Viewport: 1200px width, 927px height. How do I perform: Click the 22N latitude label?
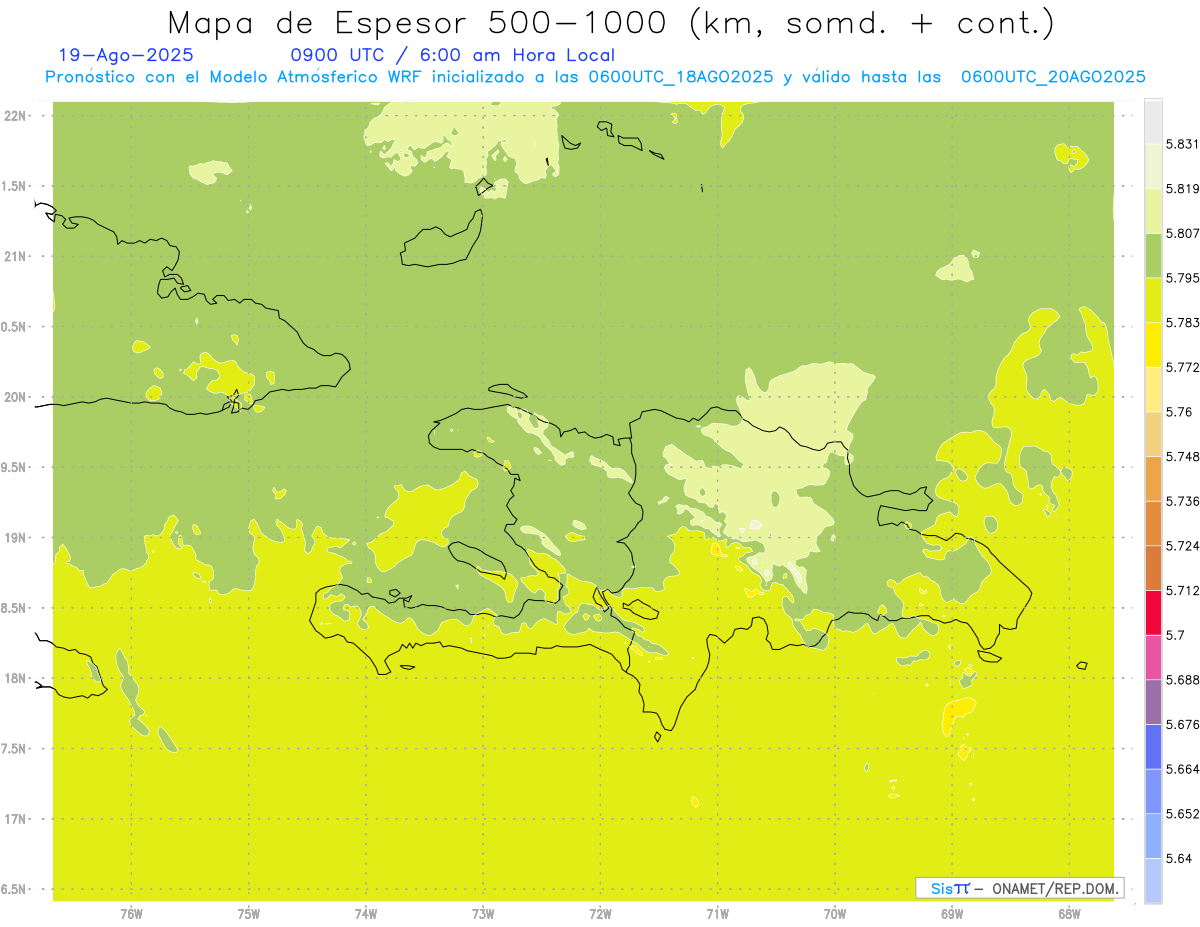(x=17, y=116)
